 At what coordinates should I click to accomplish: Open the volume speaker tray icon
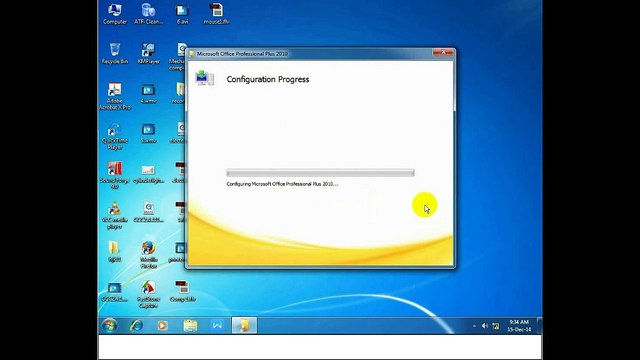(x=484, y=326)
